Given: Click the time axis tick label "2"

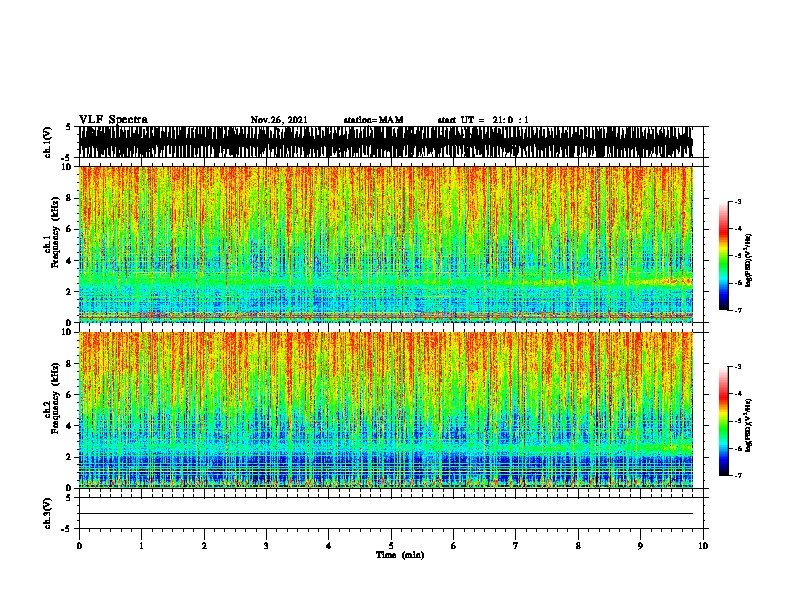Looking at the screenshot, I should coord(204,546).
